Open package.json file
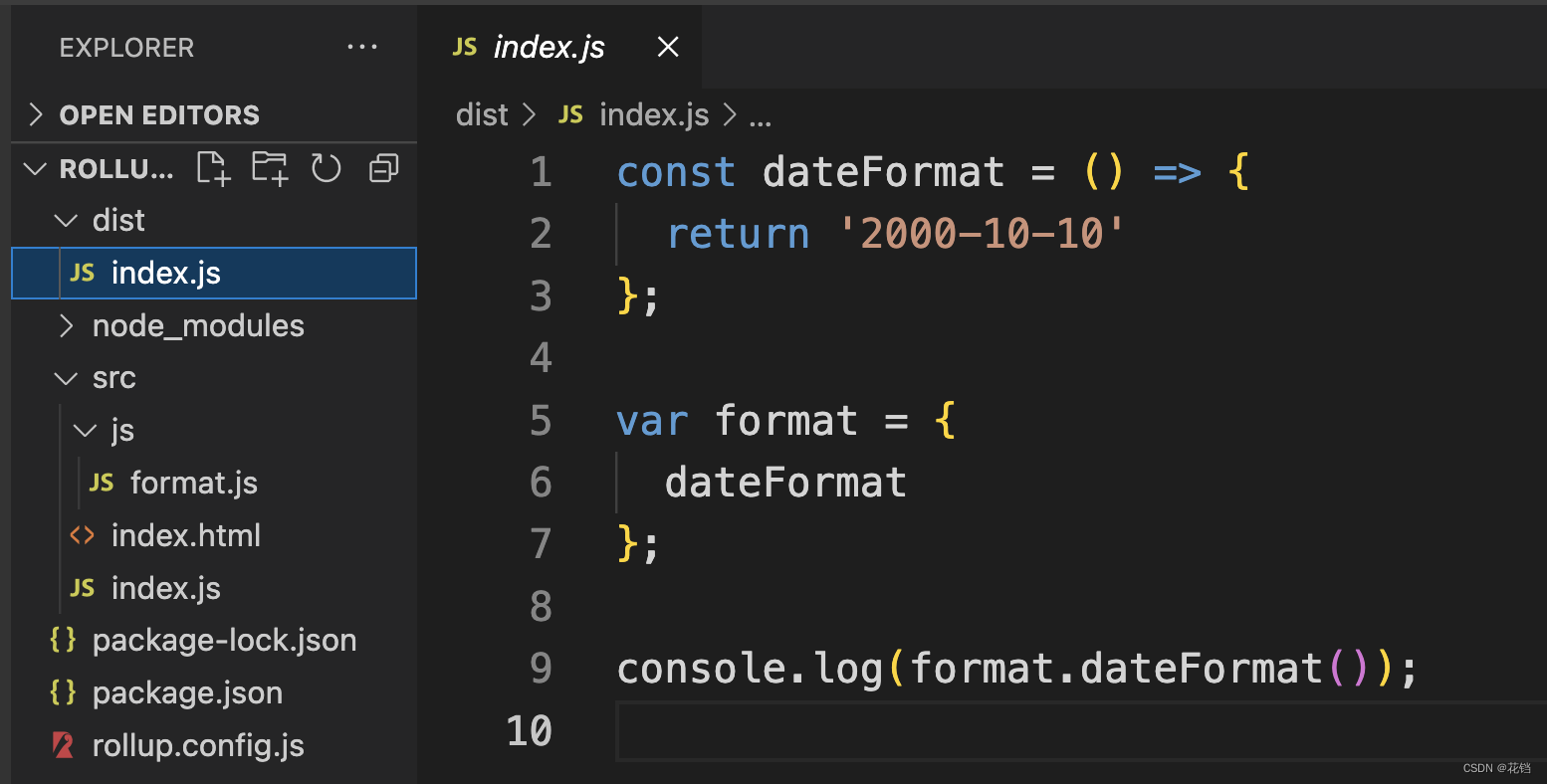The width and height of the screenshot is (1547, 784). point(214,693)
